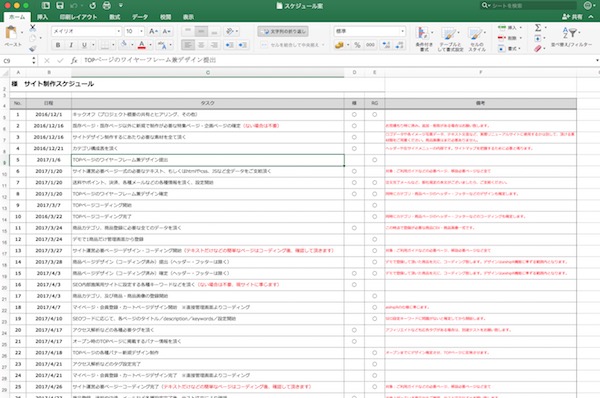Open the font name dropdown (メイリオ)
This screenshot has width=600, height=398.
(119, 31)
